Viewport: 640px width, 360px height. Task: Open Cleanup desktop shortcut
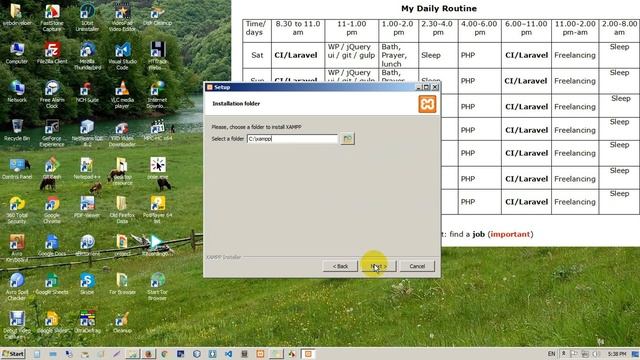[122, 322]
